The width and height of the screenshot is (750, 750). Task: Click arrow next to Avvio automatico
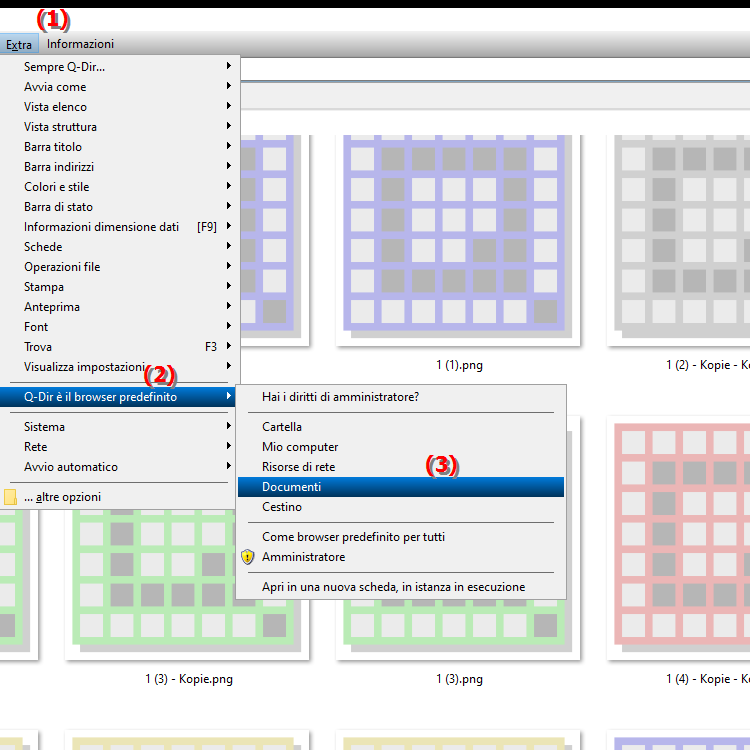[229, 466]
